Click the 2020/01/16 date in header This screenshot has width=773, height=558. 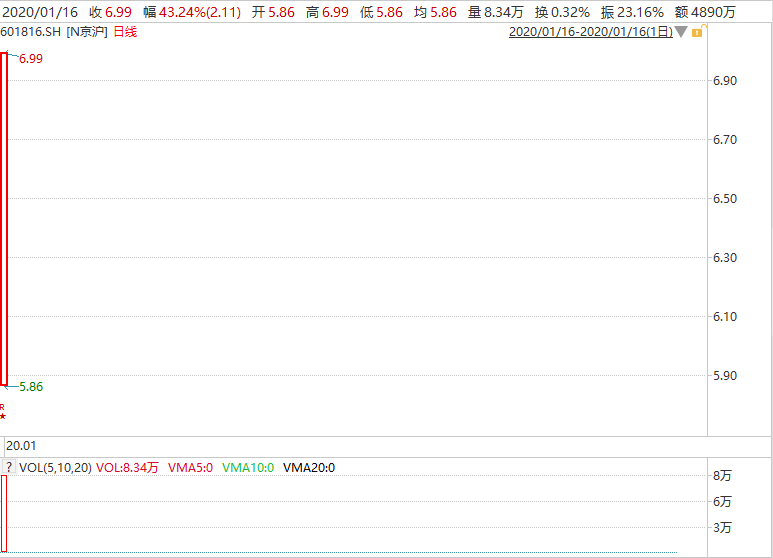click(x=40, y=12)
